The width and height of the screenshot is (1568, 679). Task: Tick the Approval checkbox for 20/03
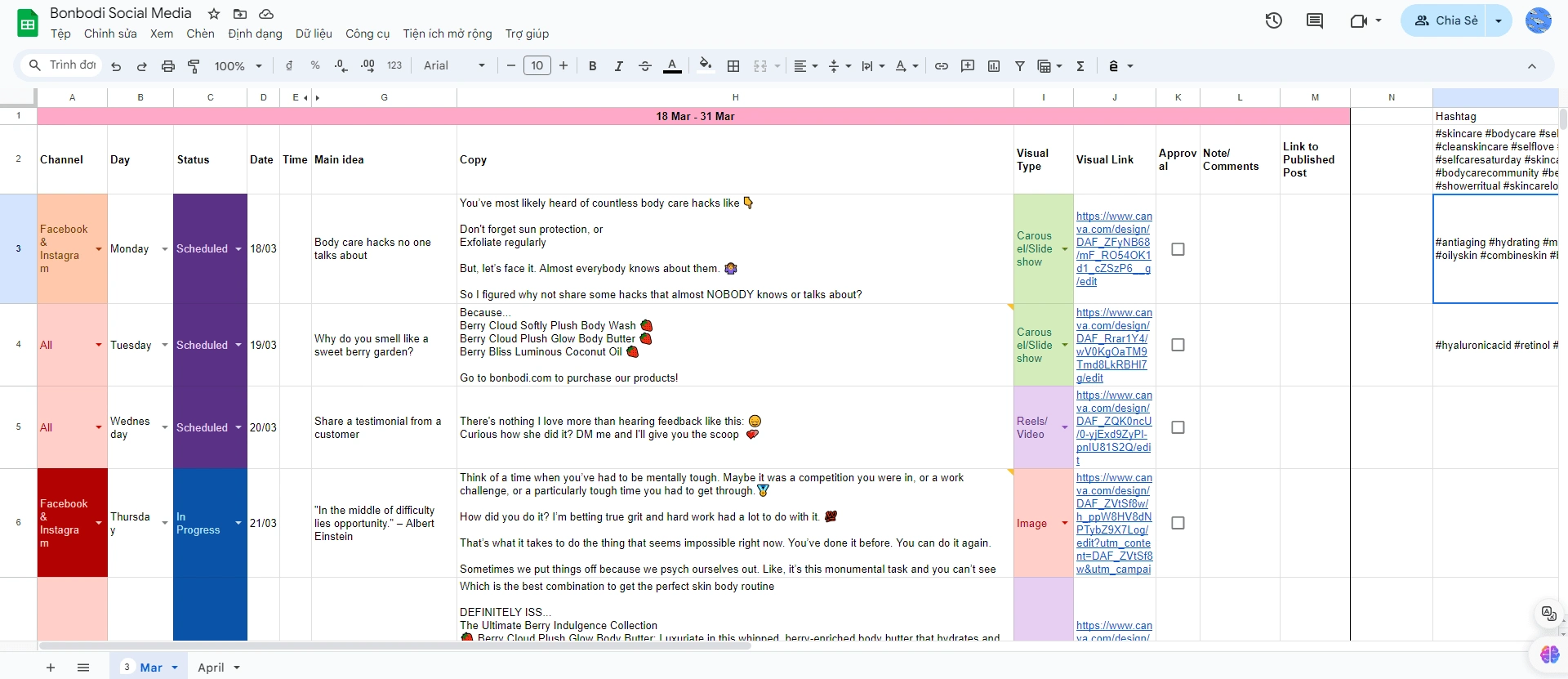tap(1178, 427)
